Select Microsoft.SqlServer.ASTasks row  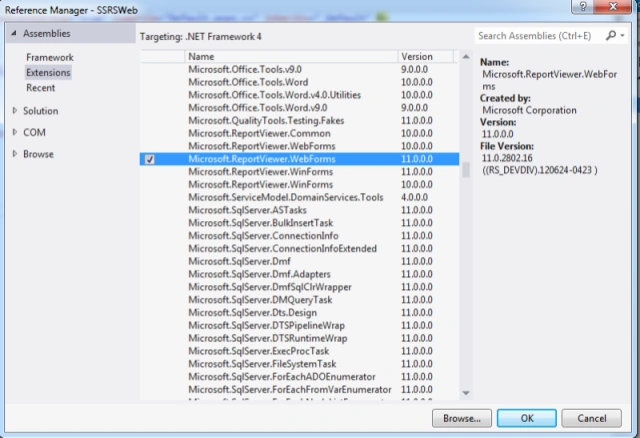tap(299, 210)
